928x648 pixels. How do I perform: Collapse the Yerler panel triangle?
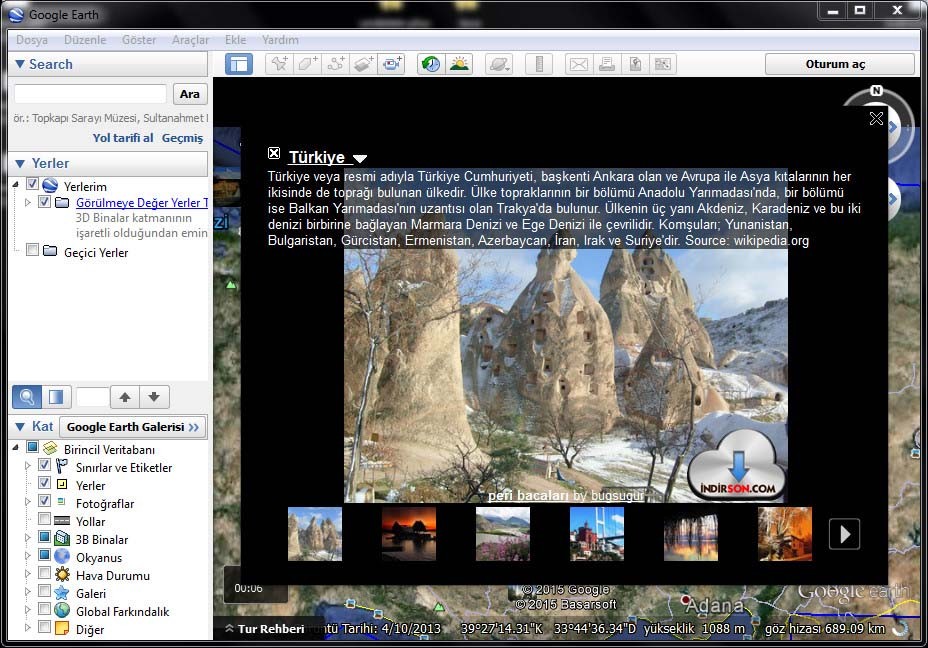(x=20, y=163)
